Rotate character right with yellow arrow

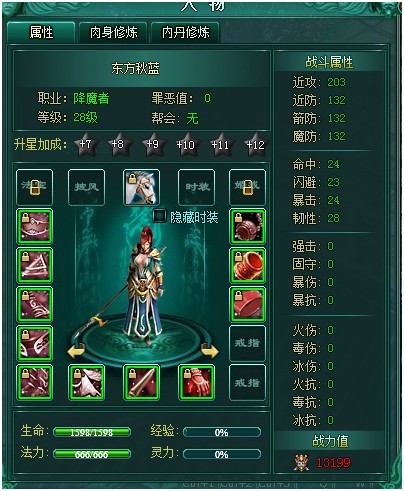pos(210,351)
